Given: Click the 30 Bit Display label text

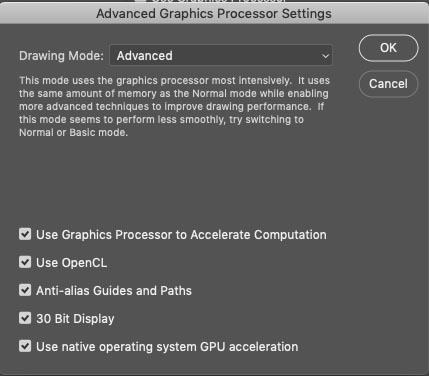Looking at the screenshot, I should tap(75, 319).
